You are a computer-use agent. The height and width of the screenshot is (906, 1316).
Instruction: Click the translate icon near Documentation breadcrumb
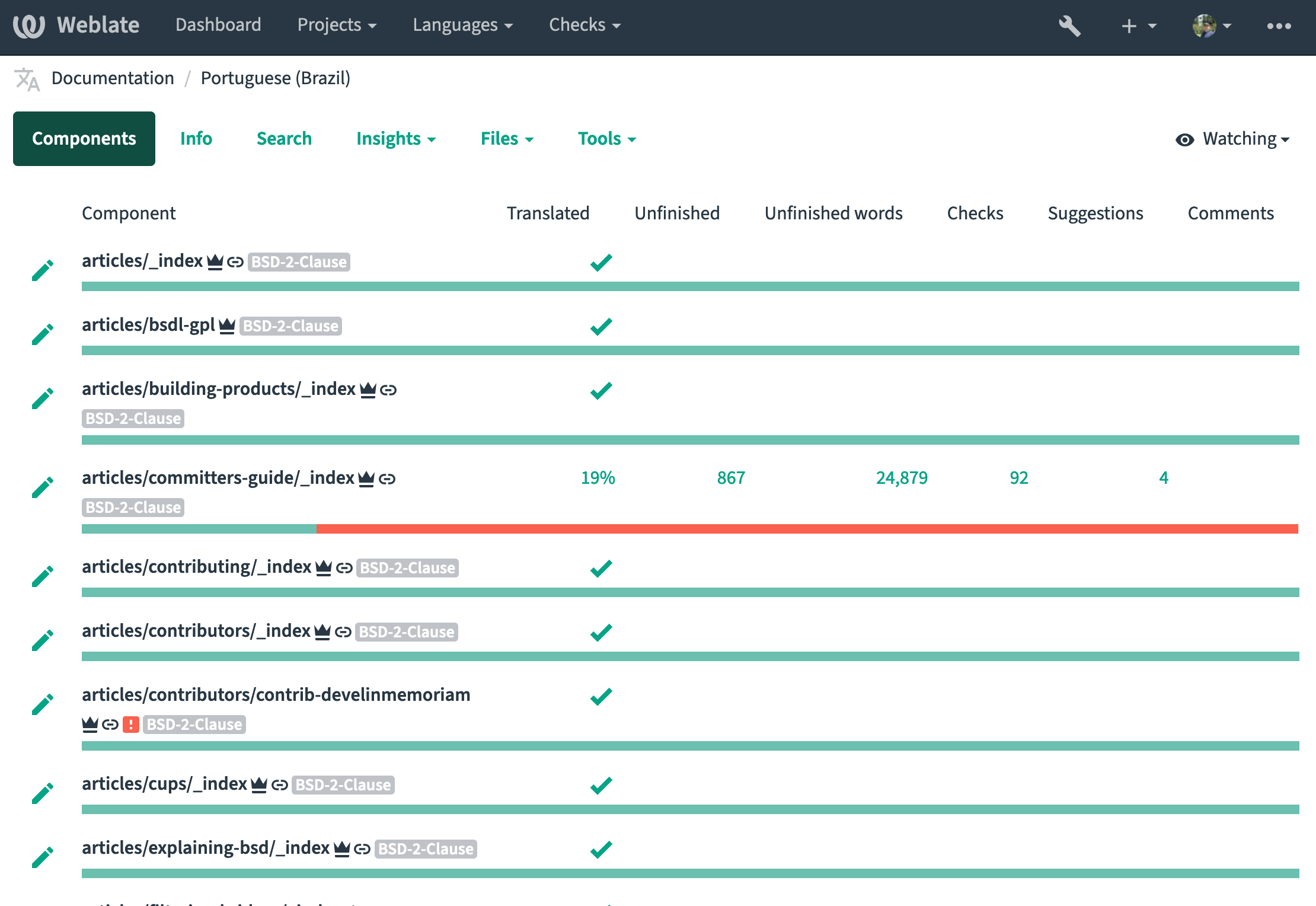point(27,79)
